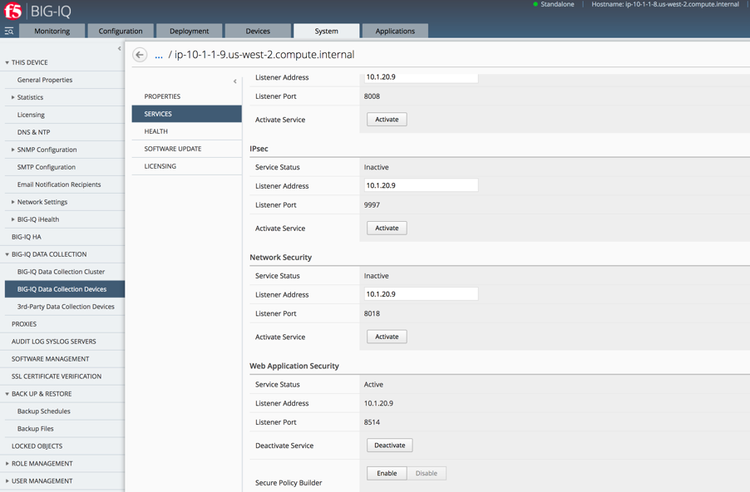This screenshot has height=492, width=750.
Task: Collapse the THIS DEVICE section
Action: (6, 62)
